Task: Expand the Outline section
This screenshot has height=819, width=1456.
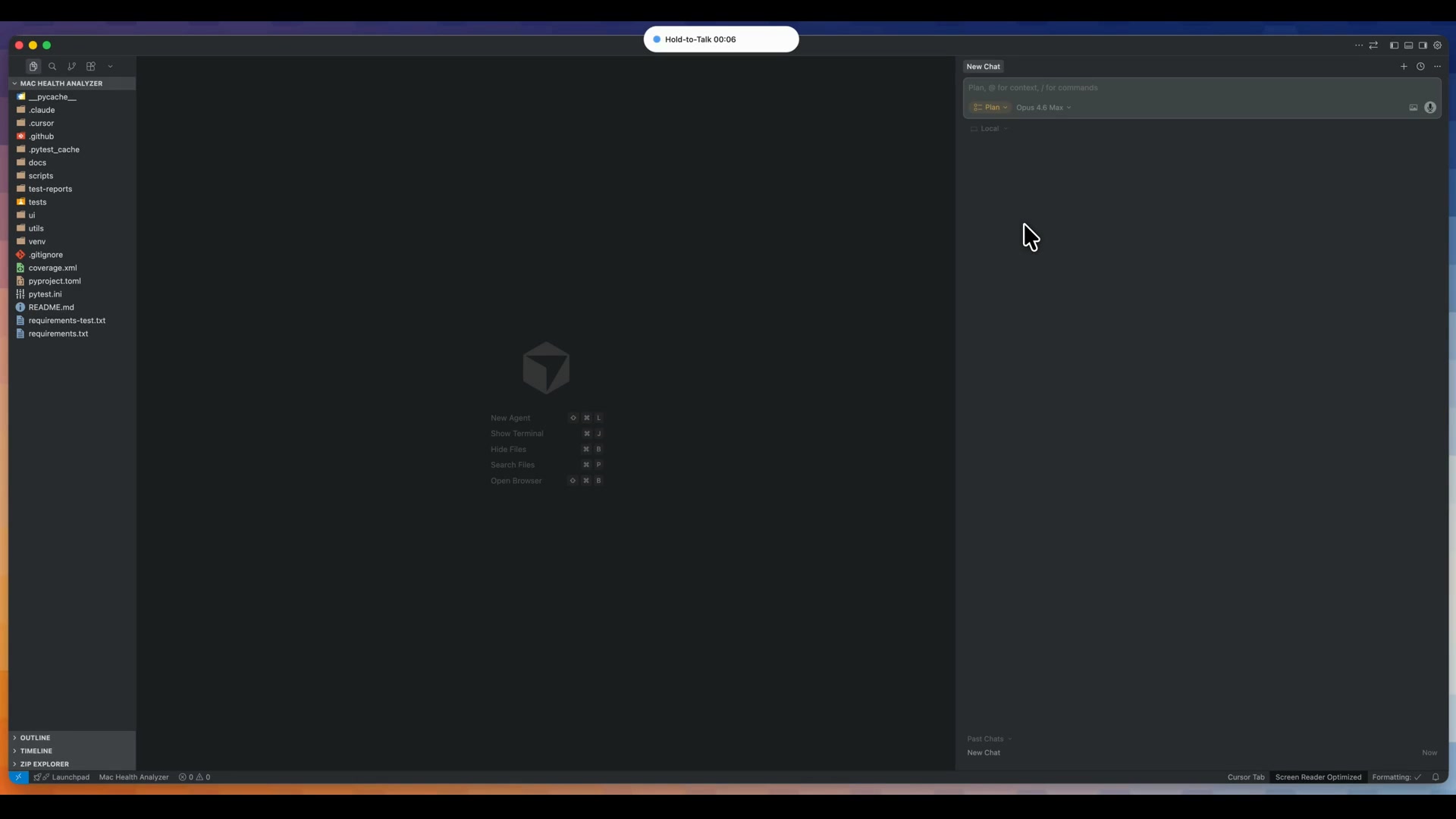Action: [33, 737]
